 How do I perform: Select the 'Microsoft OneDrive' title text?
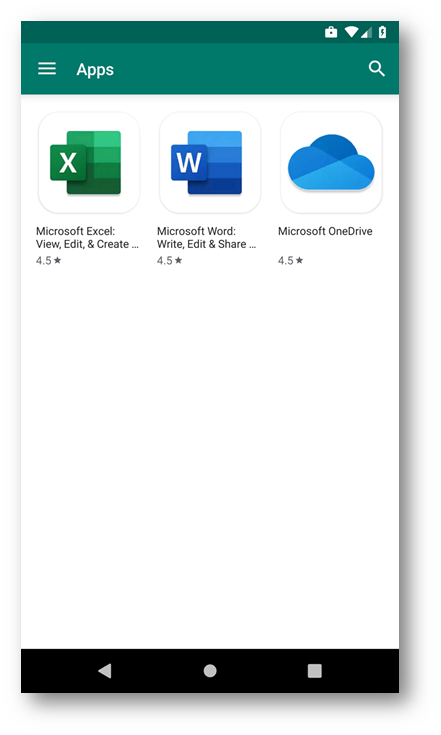click(325, 231)
